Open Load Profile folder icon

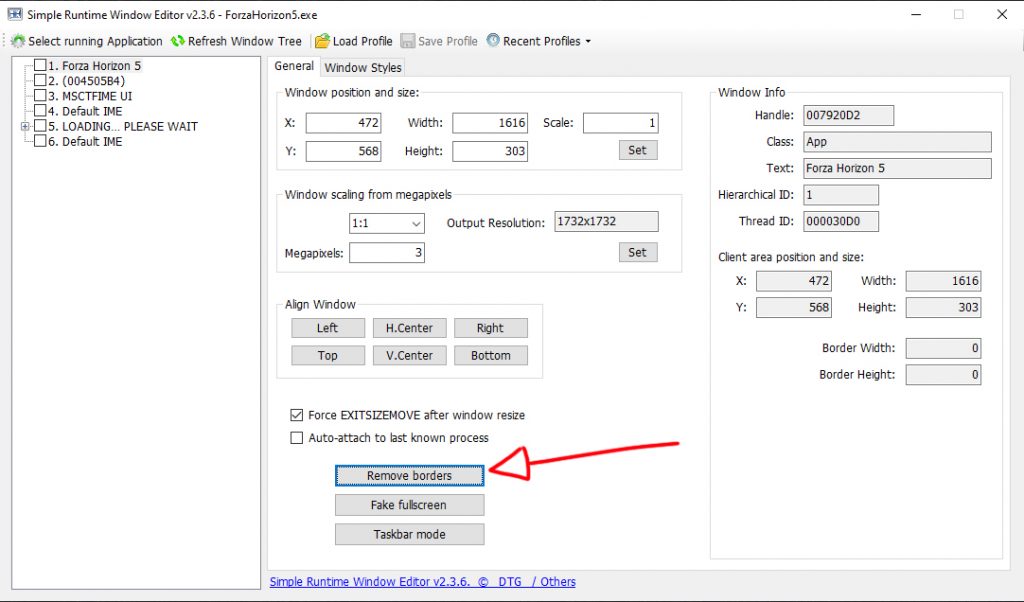[322, 41]
